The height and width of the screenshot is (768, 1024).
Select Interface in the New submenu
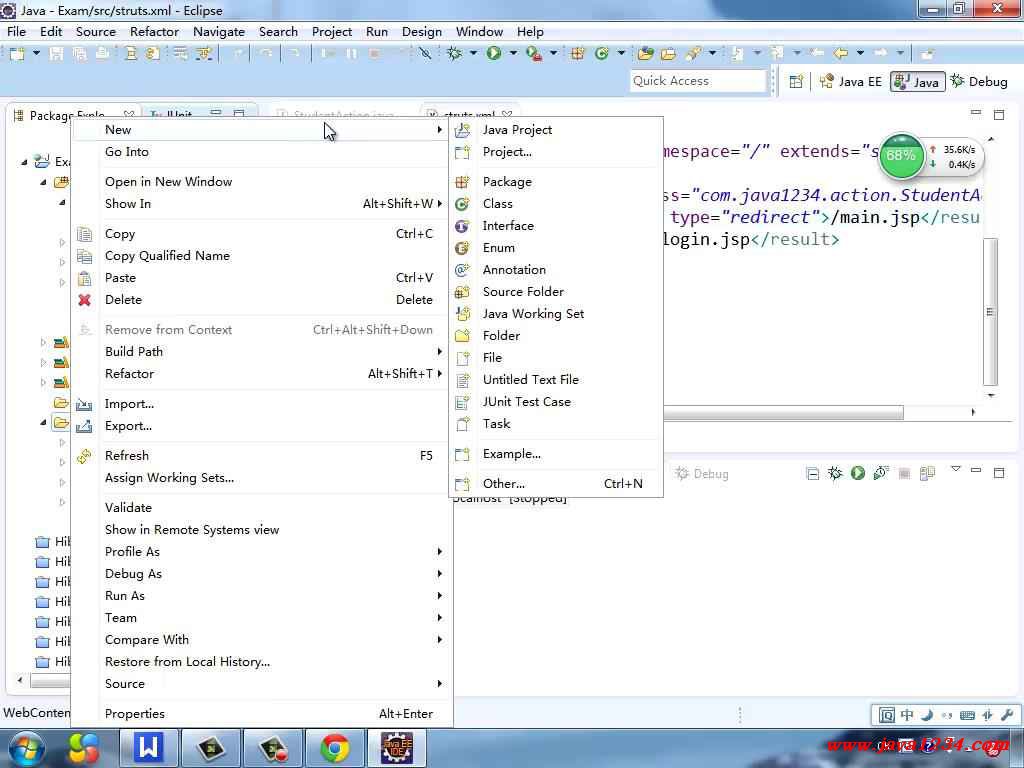[x=556, y=226]
